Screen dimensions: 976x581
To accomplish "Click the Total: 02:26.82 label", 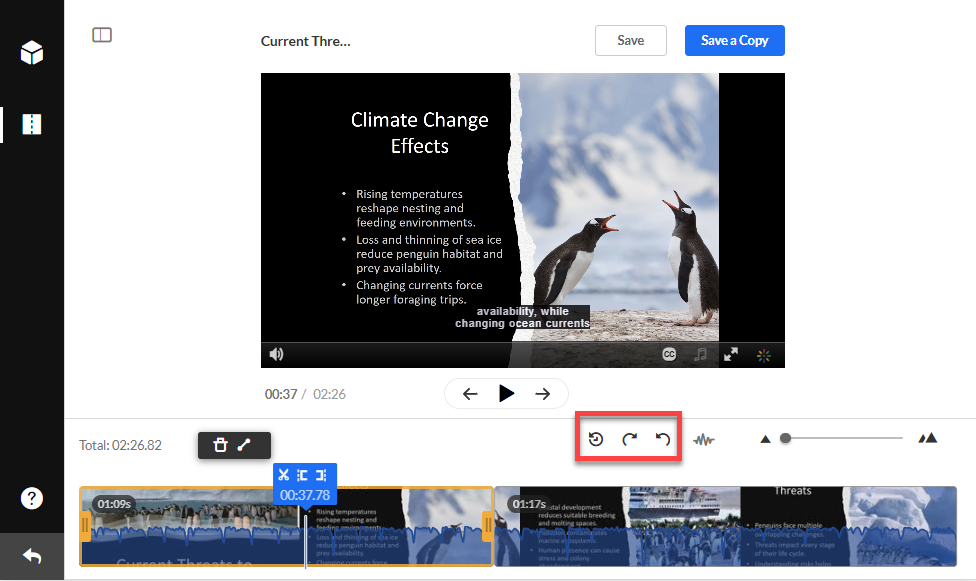I will pyautogui.click(x=120, y=445).
